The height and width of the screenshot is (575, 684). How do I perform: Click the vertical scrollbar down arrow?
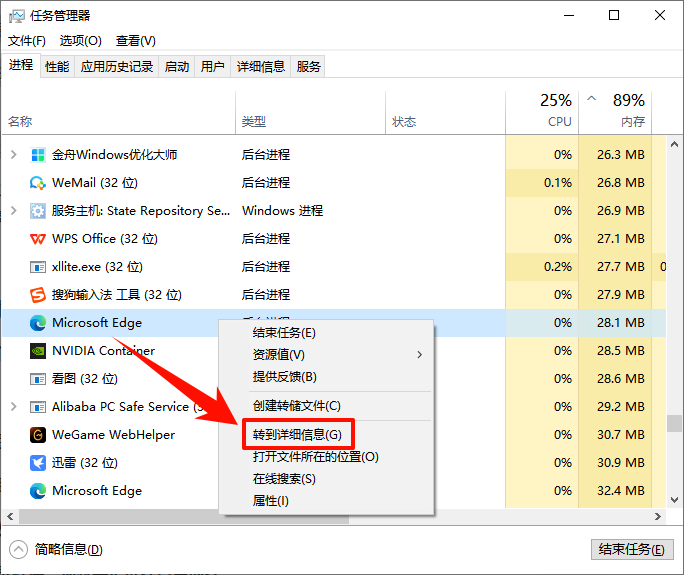(674, 500)
